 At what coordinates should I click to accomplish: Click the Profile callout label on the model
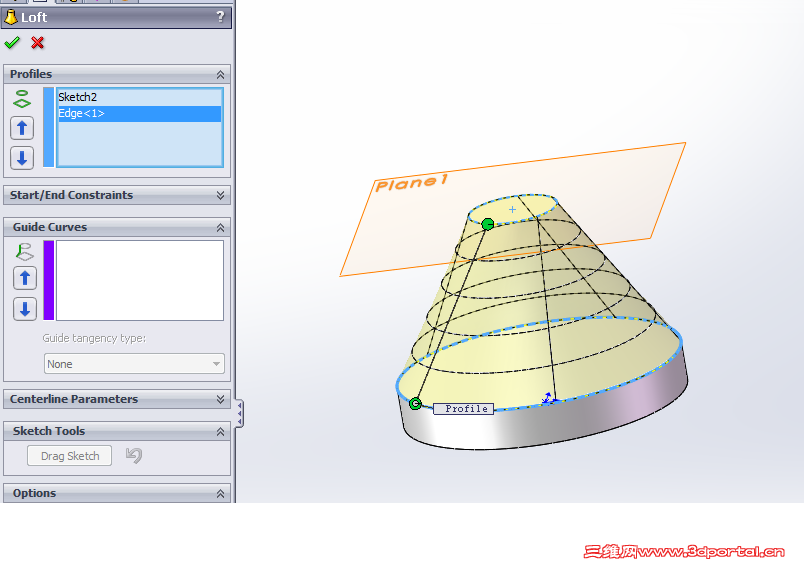[x=464, y=409]
